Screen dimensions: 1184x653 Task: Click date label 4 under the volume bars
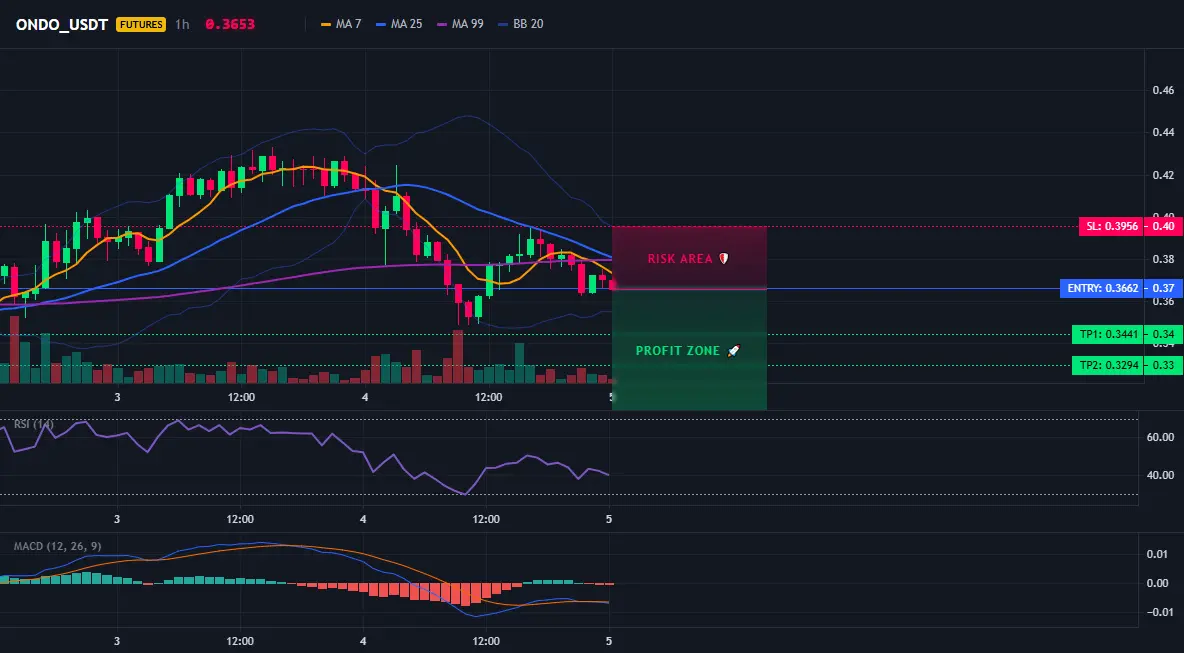[x=365, y=397]
